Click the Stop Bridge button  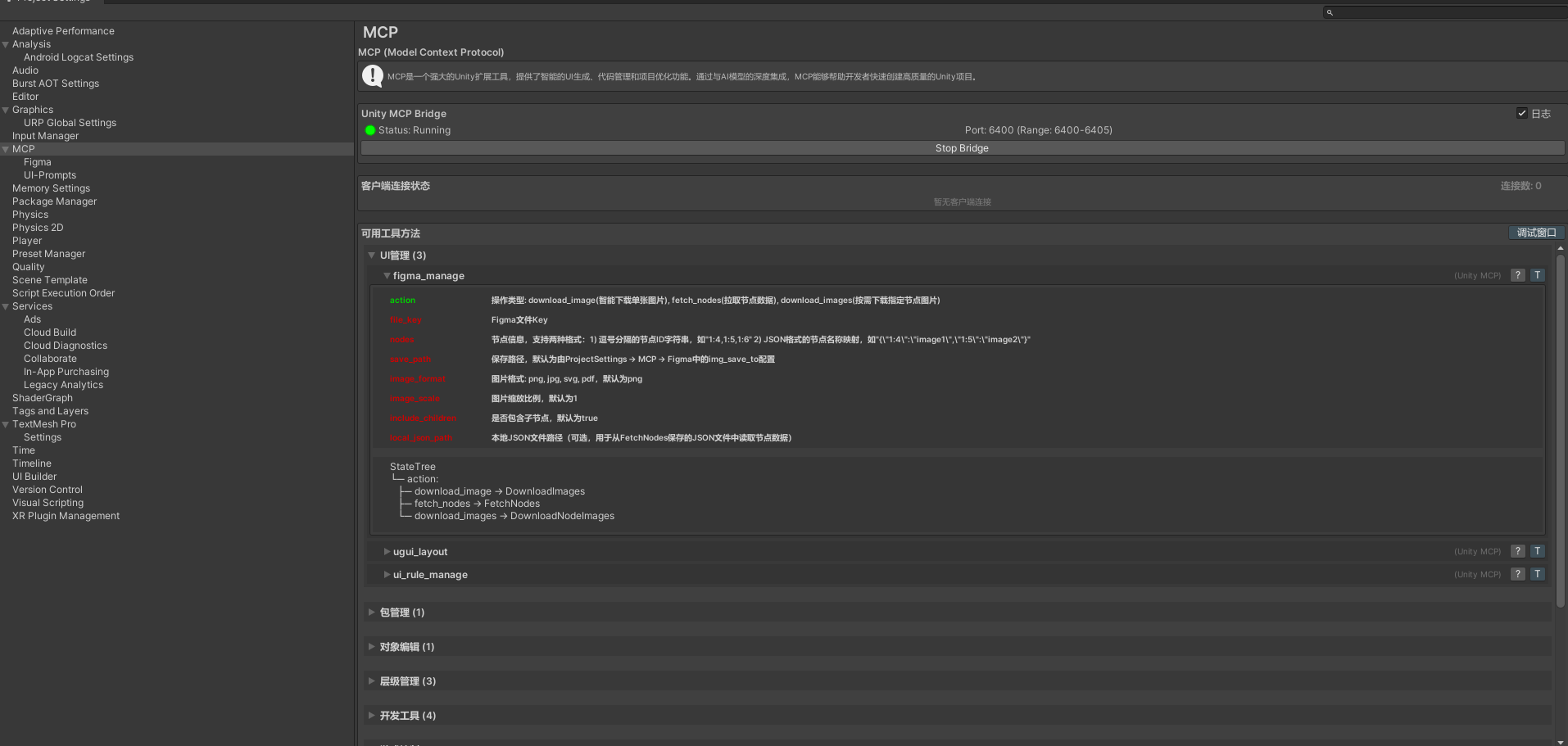click(x=963, y=148)
